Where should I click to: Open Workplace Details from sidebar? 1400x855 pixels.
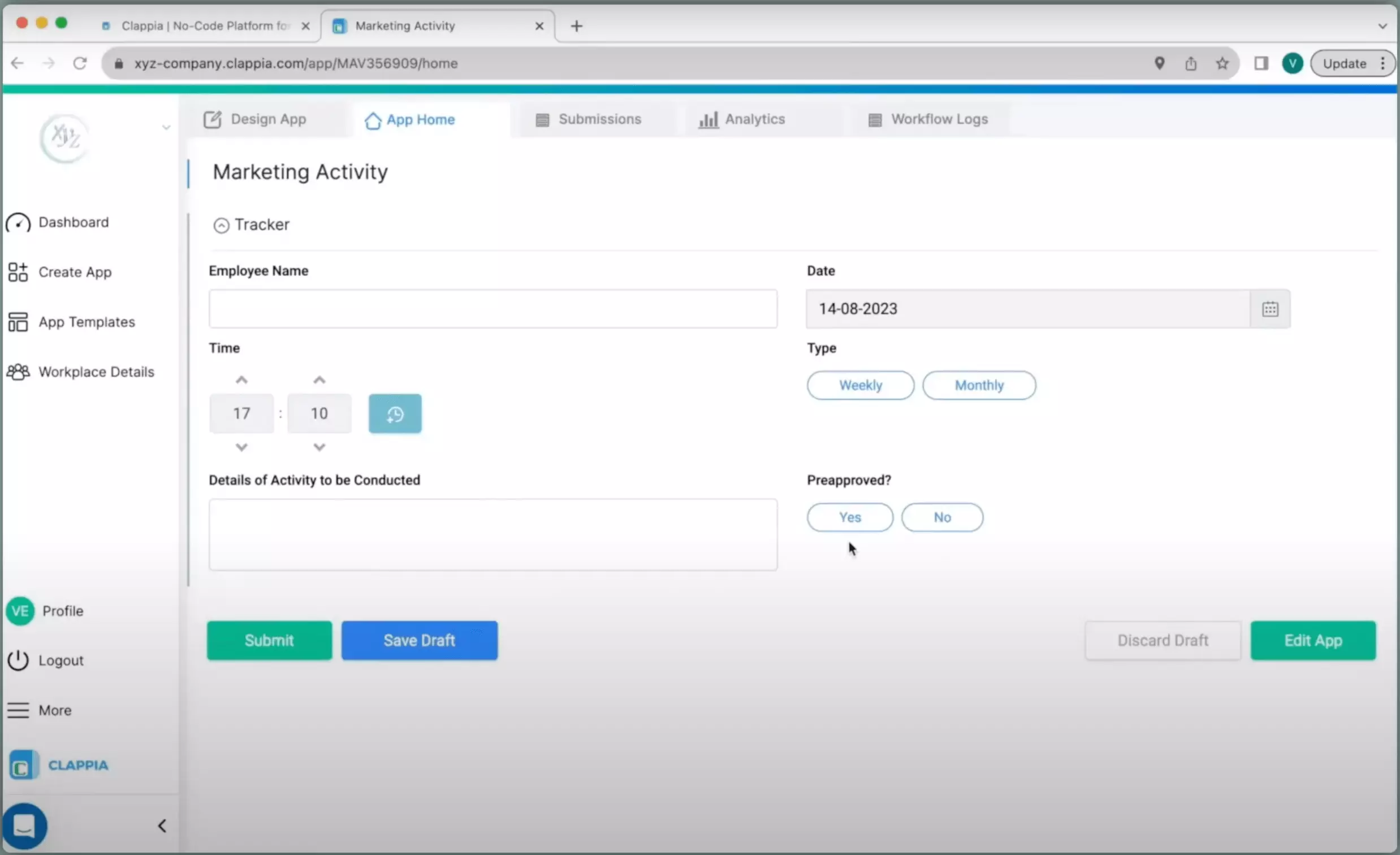(x=96, y=372)
